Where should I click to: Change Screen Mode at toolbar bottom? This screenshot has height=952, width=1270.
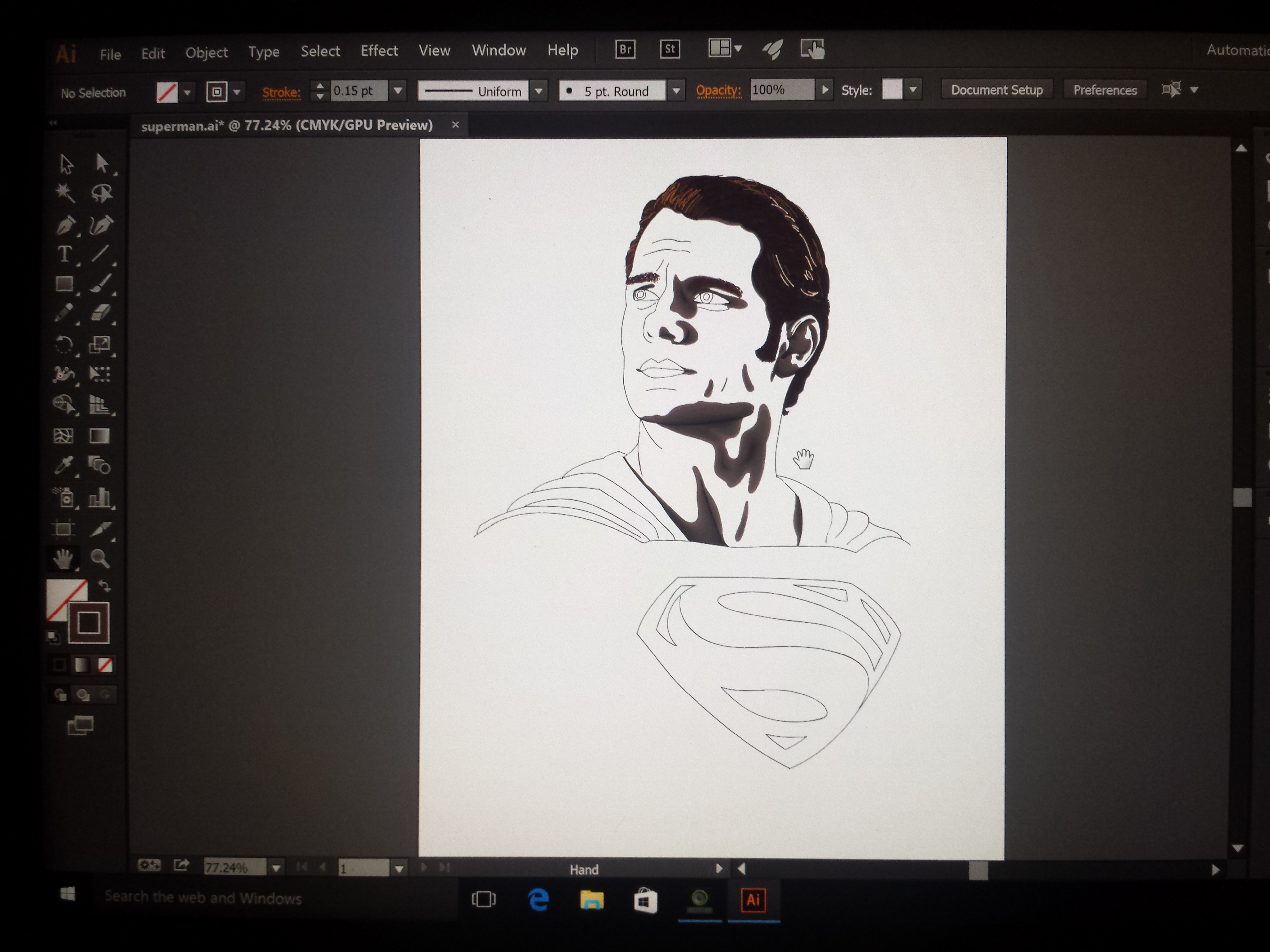pyautogui.click(x=80, y=726)
